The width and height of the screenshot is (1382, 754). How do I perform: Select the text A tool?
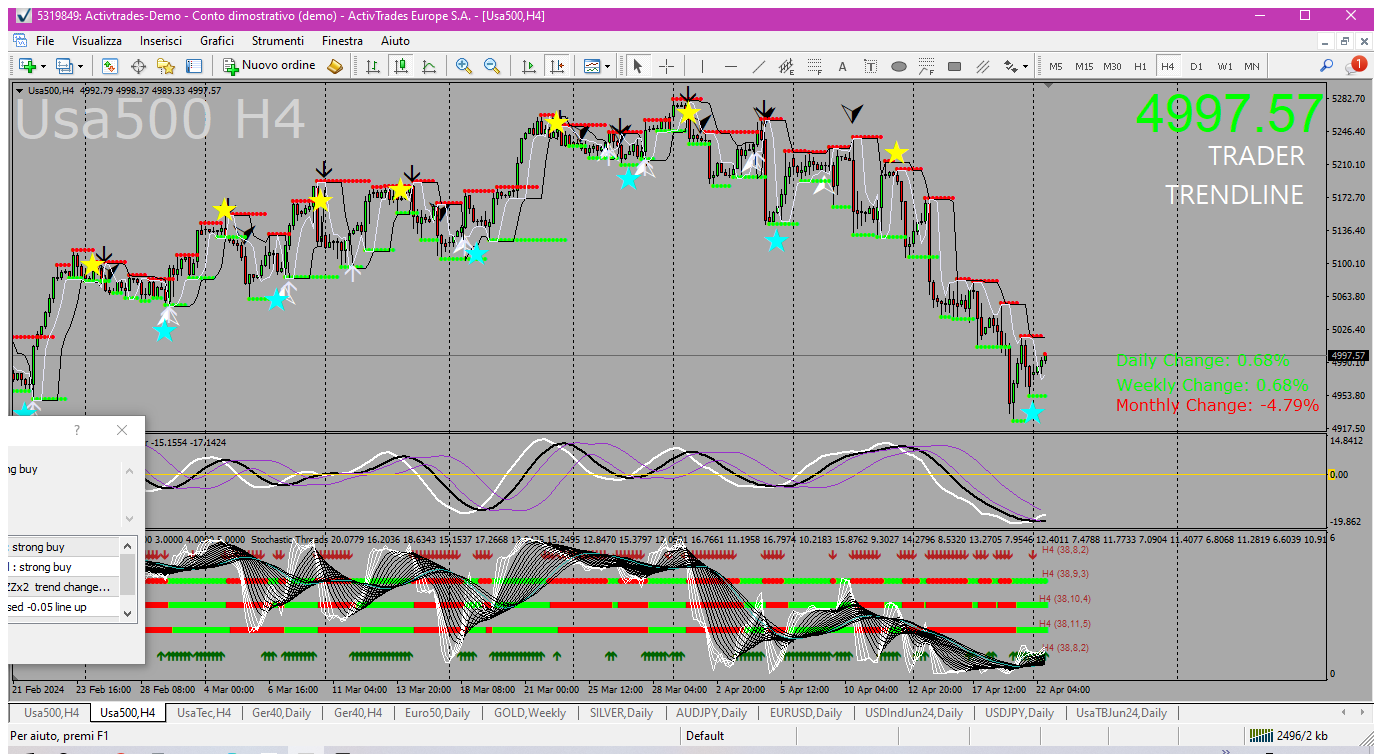(x=843, y=66)
